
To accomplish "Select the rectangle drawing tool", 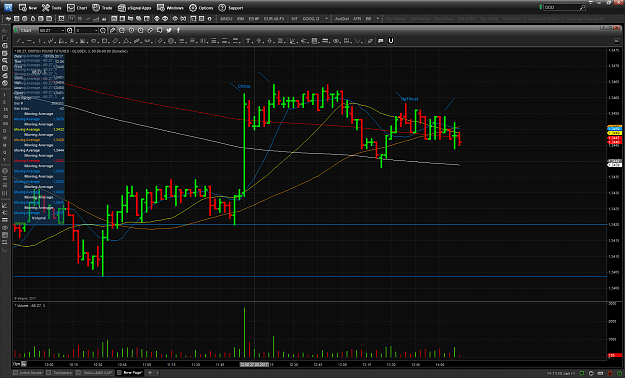I will 104,41.
